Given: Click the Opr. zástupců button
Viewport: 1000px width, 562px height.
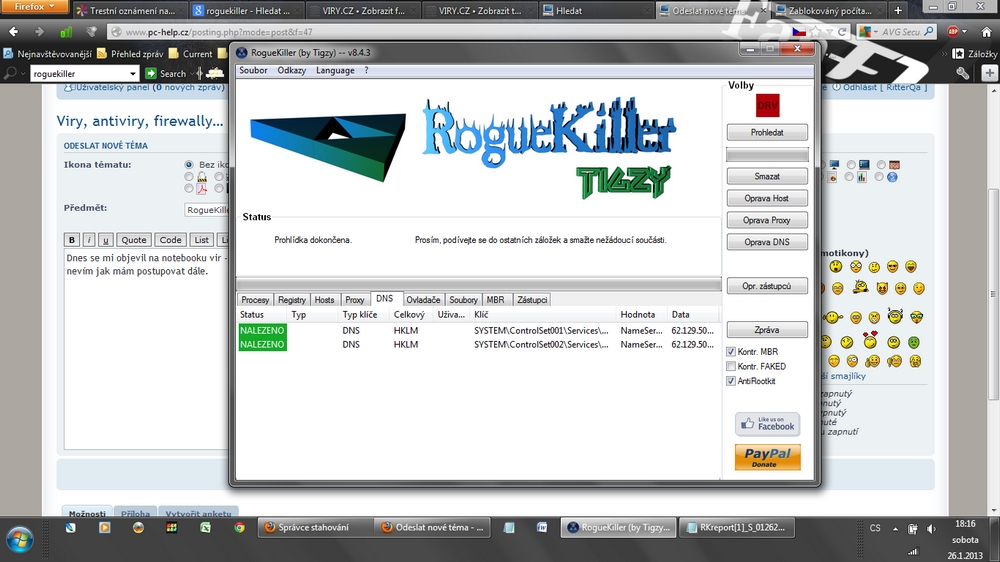Looking at the screenshot, I should (767, 286).
